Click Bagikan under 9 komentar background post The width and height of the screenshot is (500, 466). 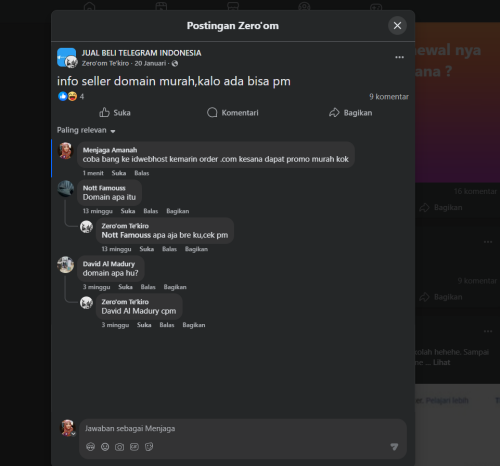point(441,297)
